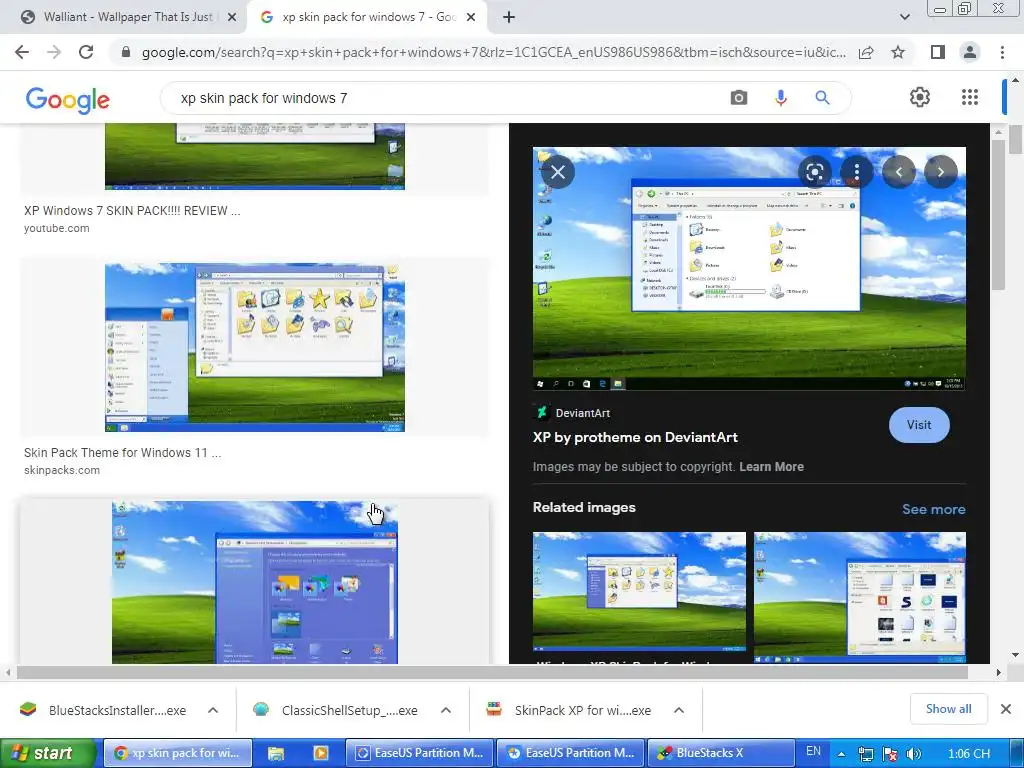Open second related image with app icons
Screen dimensions: 1024x768
[859, 597]
